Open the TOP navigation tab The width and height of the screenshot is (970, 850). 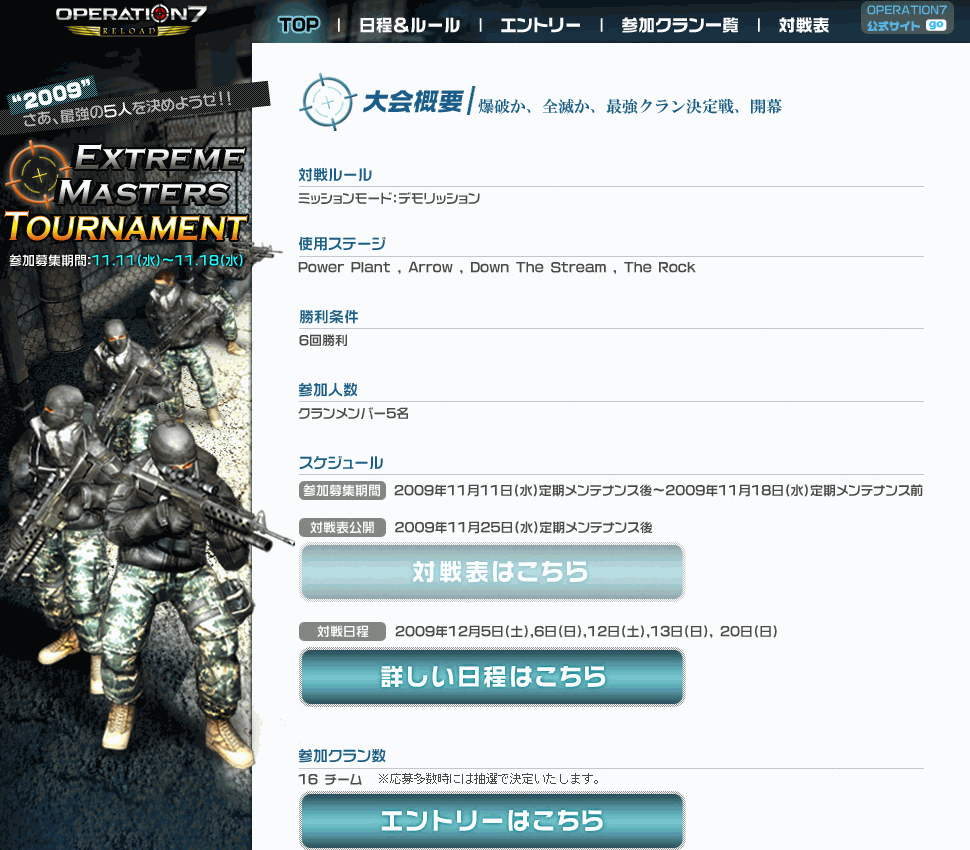299,25
